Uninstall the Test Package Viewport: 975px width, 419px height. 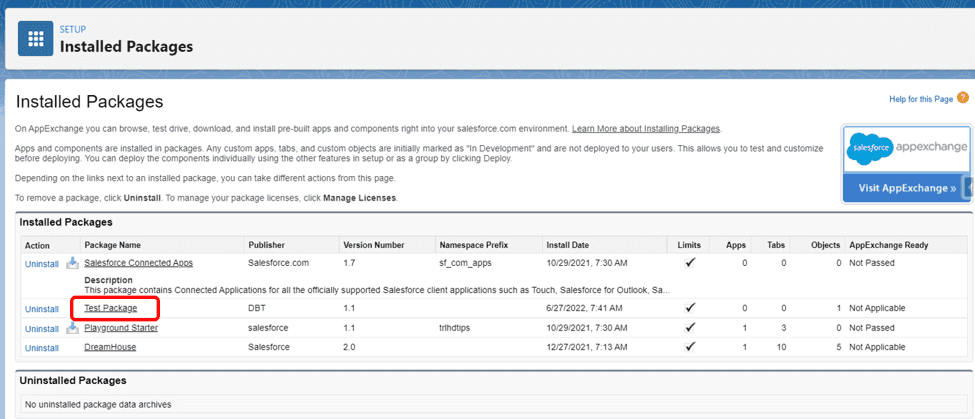pos(42,309)
